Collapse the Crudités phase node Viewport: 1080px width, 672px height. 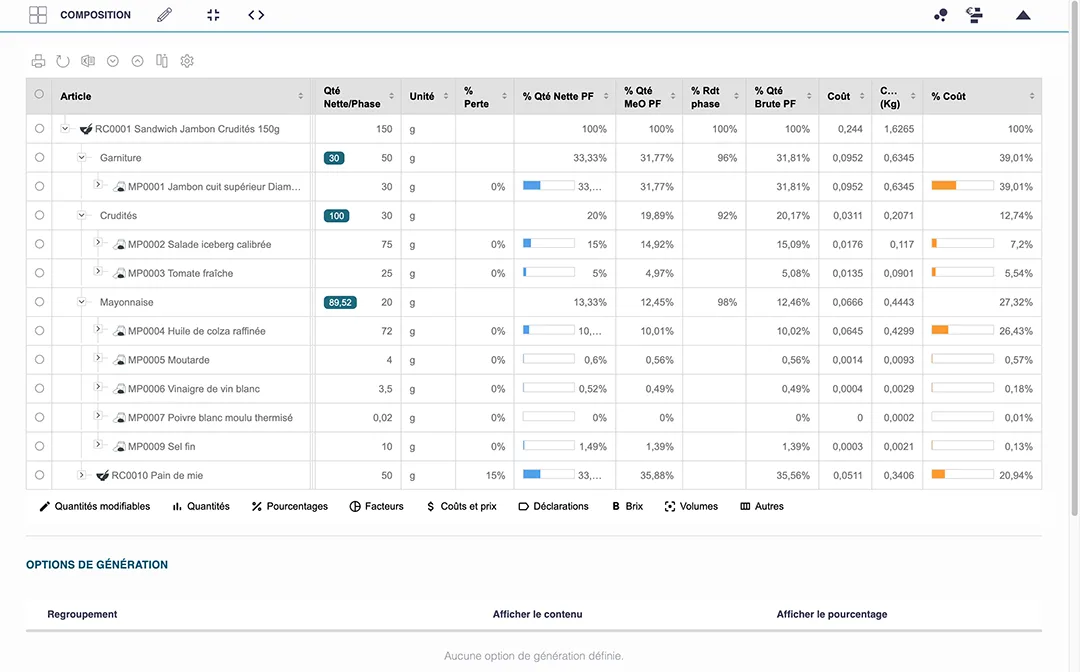pos(81,215)
